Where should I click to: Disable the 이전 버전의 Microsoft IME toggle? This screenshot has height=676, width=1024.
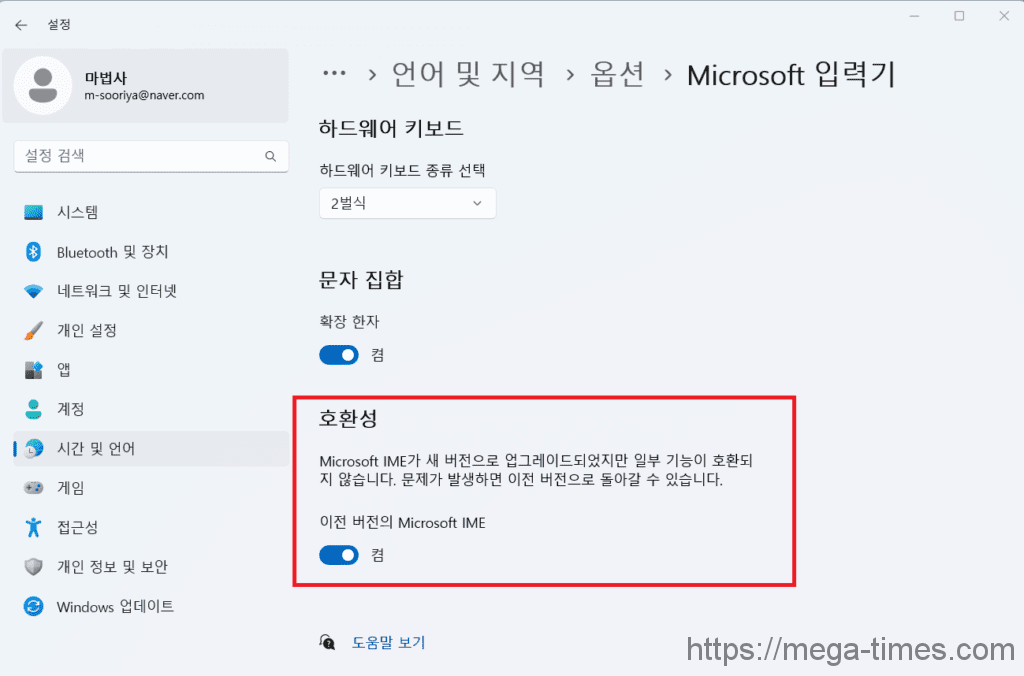tap(339, 555)
